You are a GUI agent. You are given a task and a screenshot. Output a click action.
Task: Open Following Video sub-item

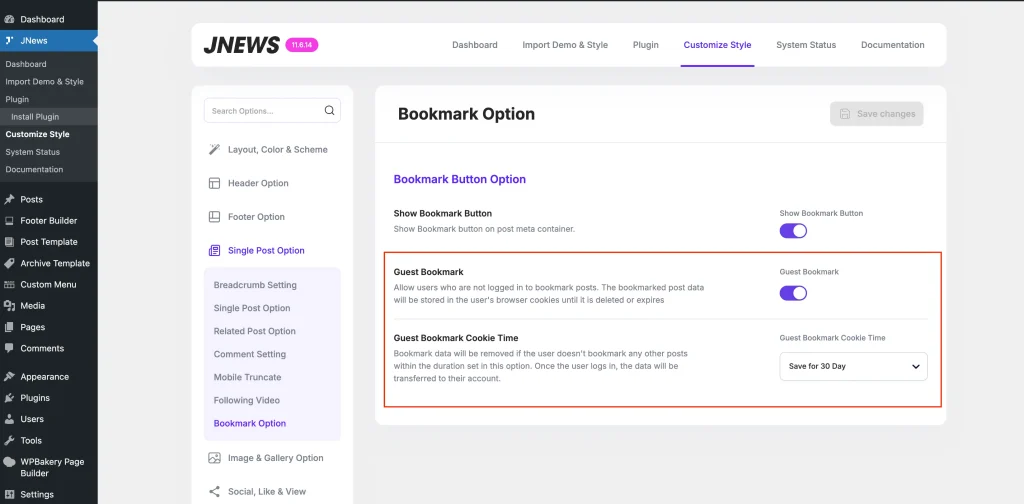pyautogui.click(x=246, y=400)
